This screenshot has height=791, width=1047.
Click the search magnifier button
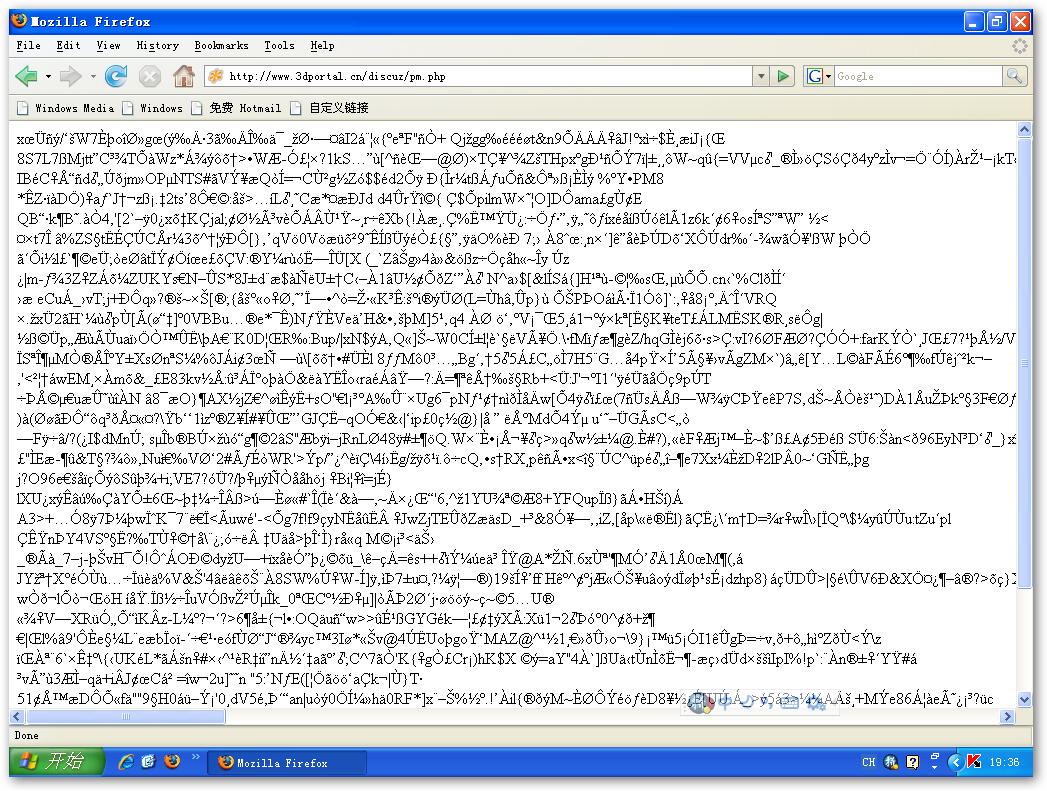pyautogui.click(x=1014, y=76)
